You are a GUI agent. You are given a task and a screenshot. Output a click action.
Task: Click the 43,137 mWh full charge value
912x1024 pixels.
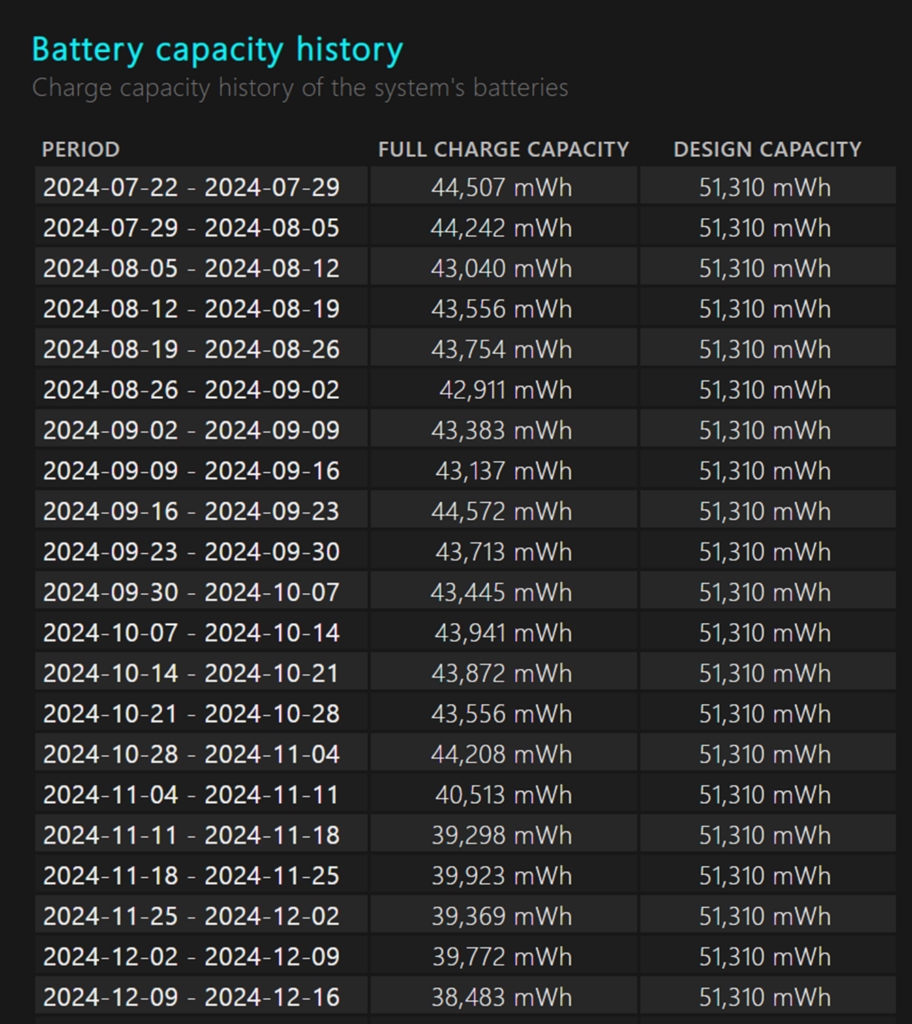[504, 471]
